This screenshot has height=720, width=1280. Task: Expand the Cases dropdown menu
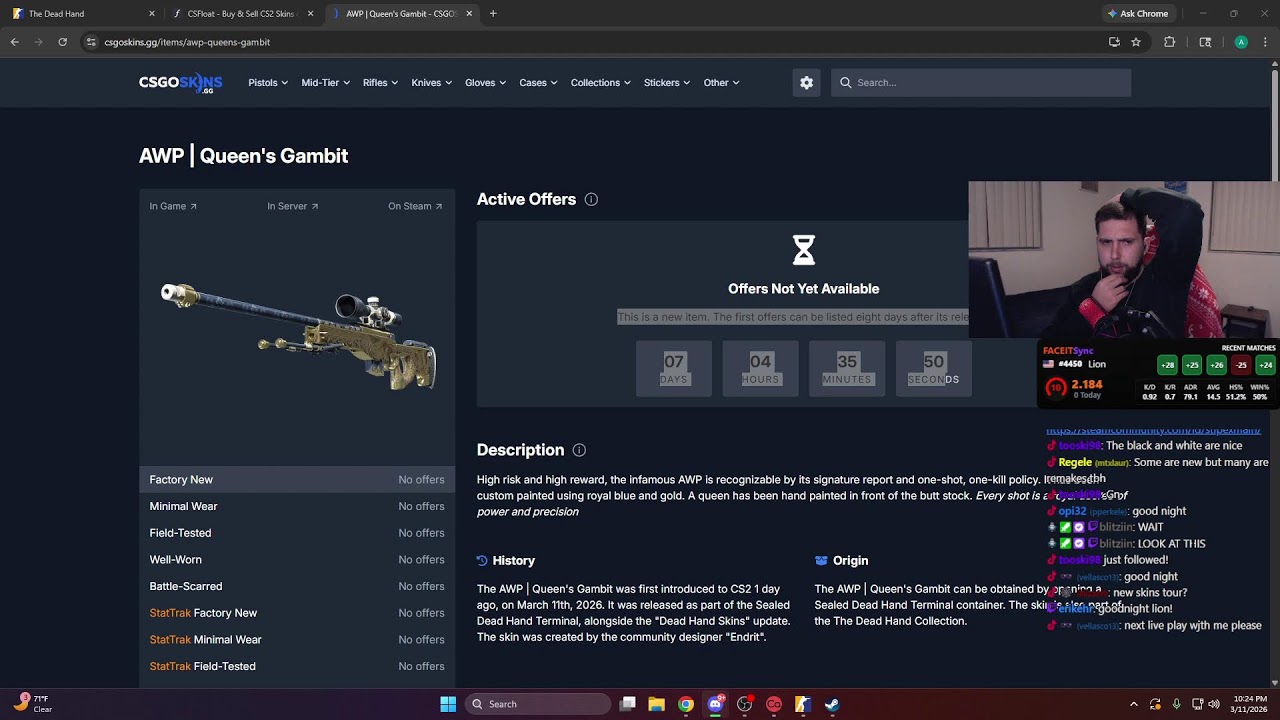point(538,83)
